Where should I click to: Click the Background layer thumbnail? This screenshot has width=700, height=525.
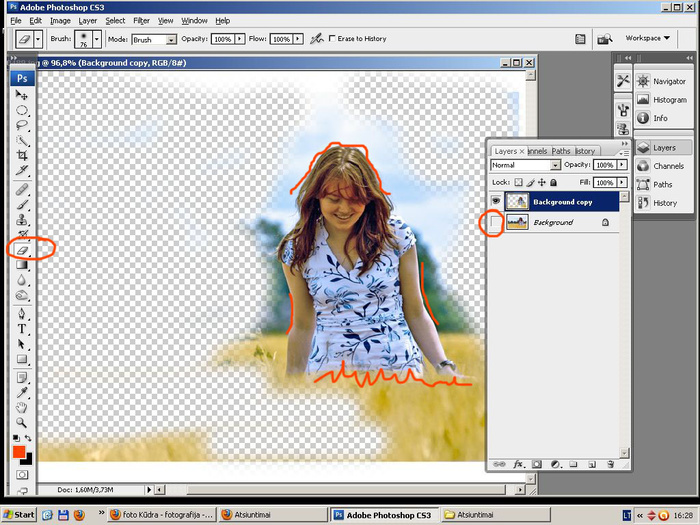tap(518, 222)
